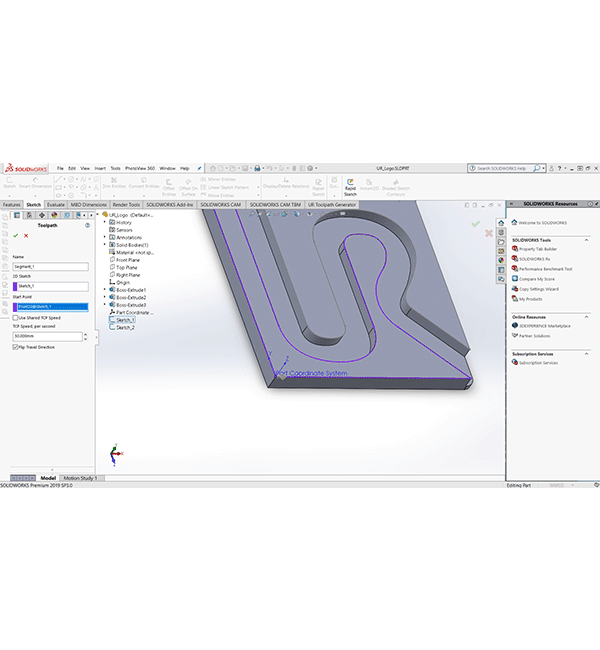
Task: Collapse Online Resources section
Action: (587, 317)
